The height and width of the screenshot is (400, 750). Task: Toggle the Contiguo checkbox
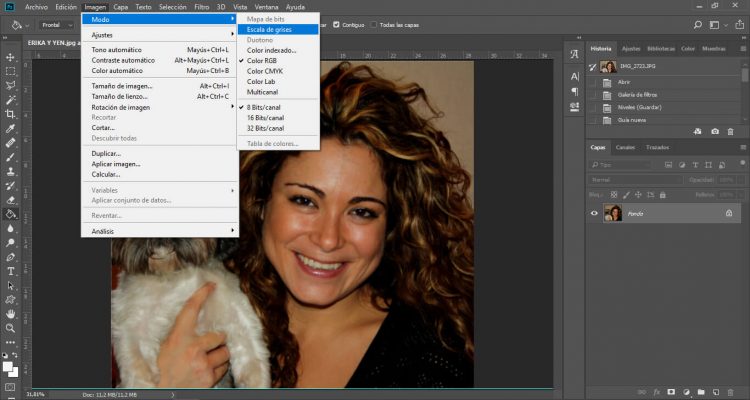pyautogui.click(x=336, y=25)
